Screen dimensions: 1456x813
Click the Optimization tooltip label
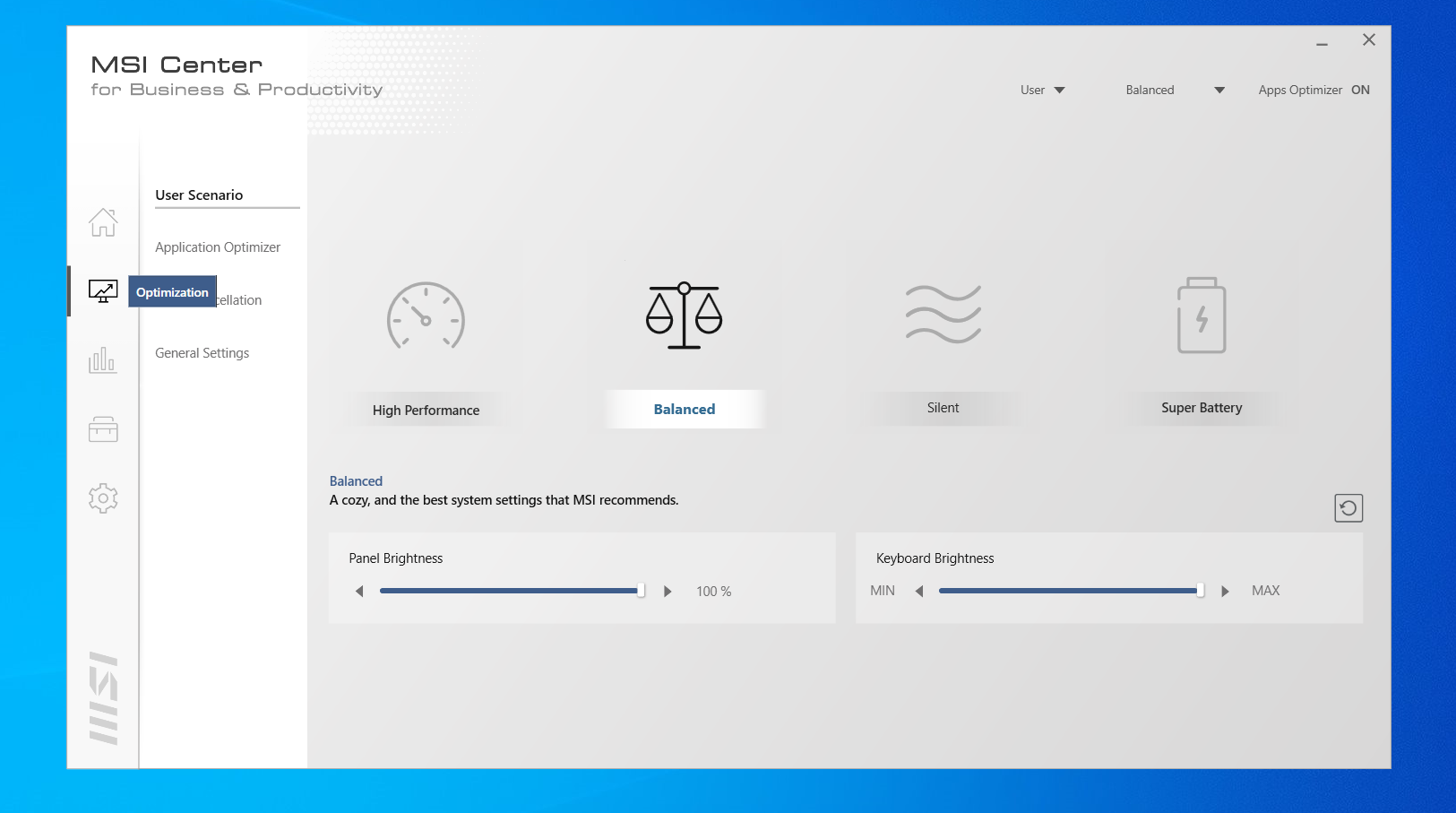point(172,292)
